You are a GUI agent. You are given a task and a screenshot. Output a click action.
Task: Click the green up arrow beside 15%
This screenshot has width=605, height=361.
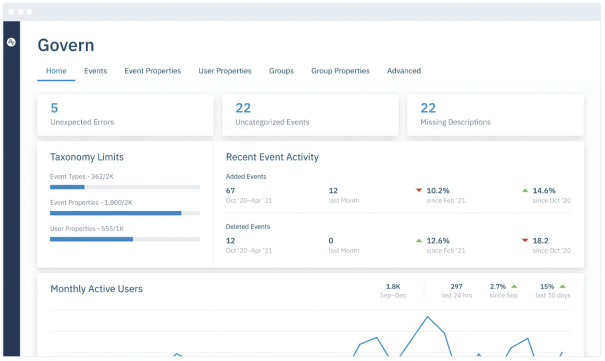tap(563, 287)
